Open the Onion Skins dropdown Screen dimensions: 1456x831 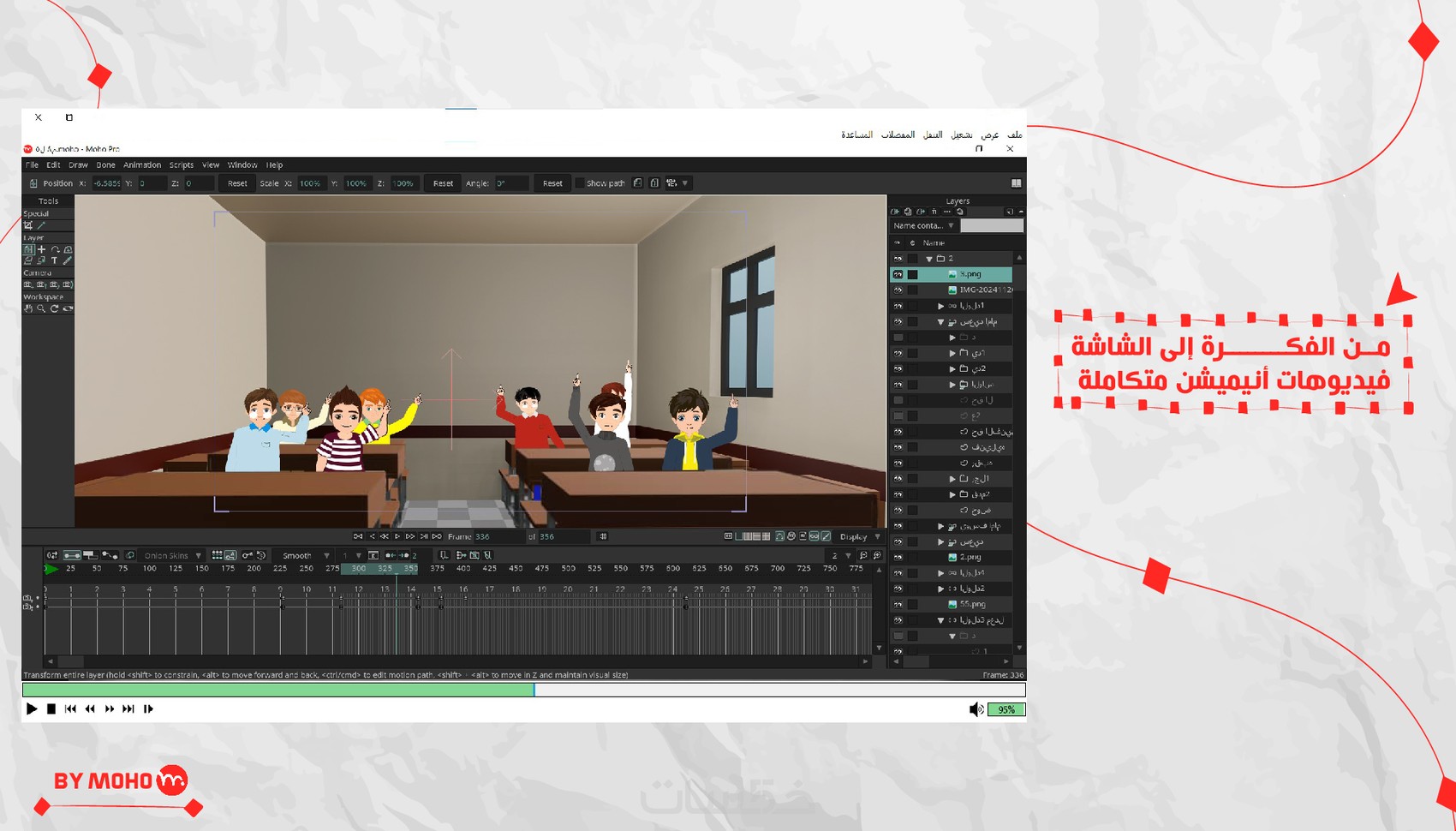click(x=171, y=555)
